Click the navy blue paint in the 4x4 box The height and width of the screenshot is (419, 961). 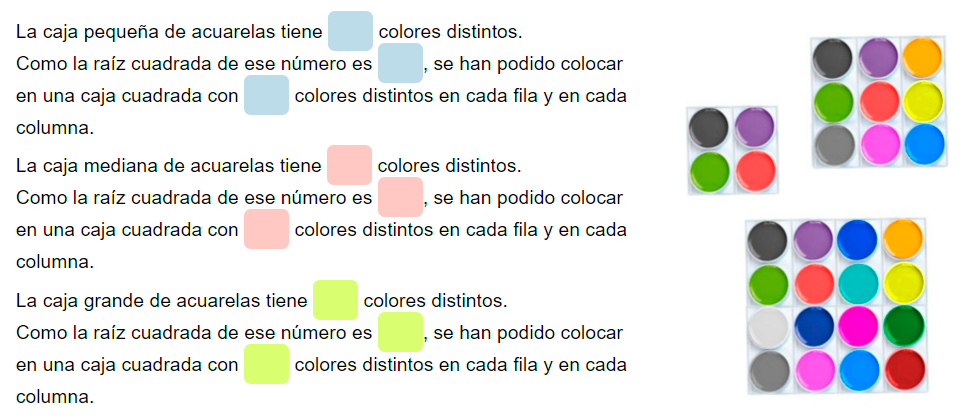[x=813, y=326]
